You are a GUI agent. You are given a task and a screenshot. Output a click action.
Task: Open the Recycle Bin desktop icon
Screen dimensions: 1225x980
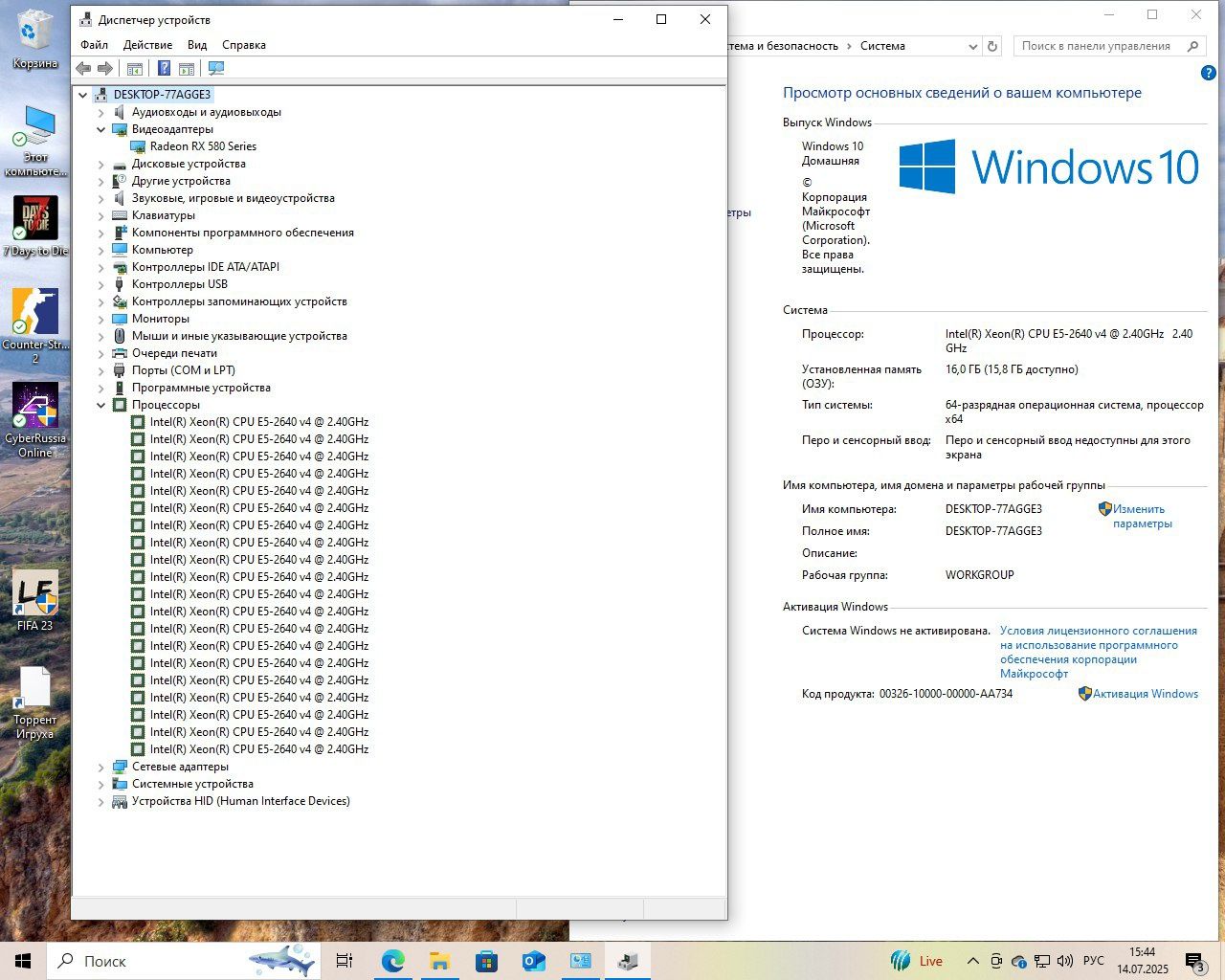coord(34,40)
